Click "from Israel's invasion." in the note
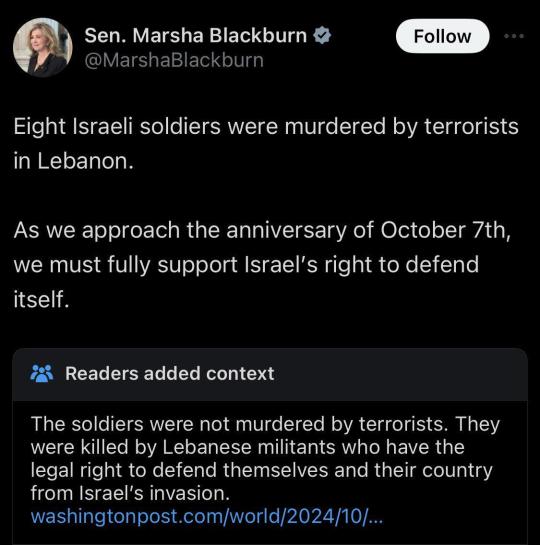540x545 pixels. pyautogui.click(x=130, y=493)
